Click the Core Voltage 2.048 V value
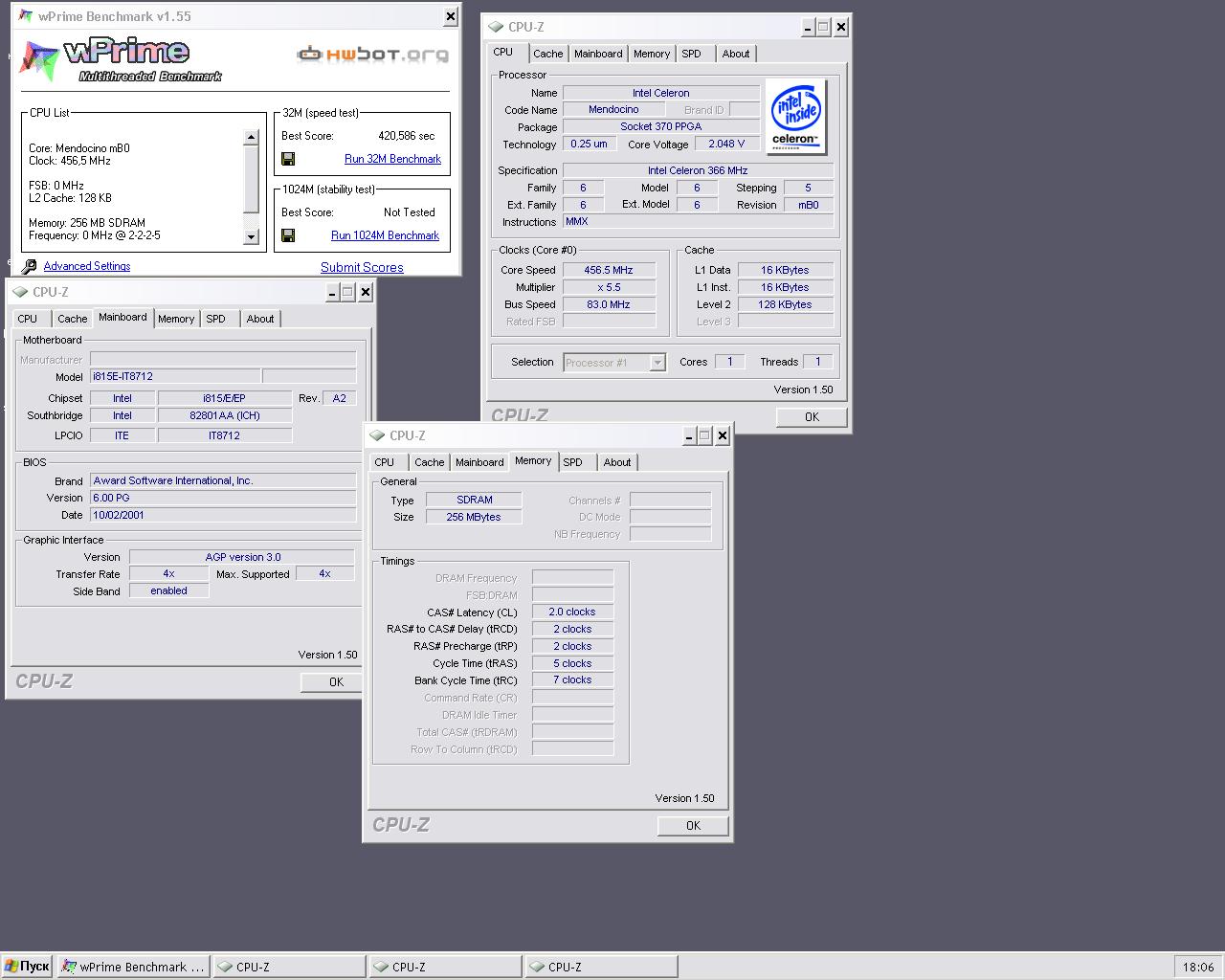This screenshot has width=1225, height=980. click(726, 144)
